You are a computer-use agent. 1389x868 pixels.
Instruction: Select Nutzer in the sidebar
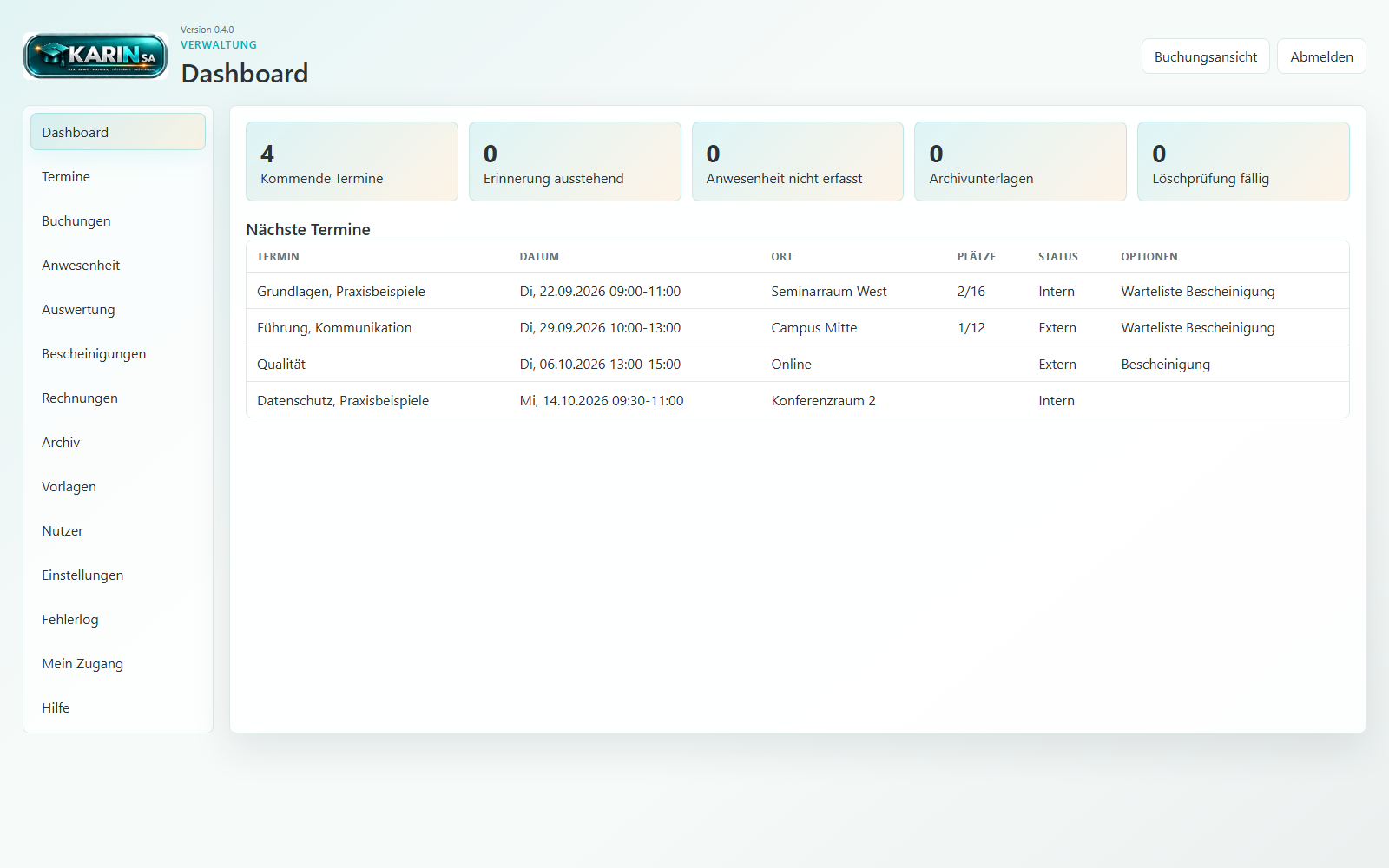pyautogui.click(x=118, y=530)
